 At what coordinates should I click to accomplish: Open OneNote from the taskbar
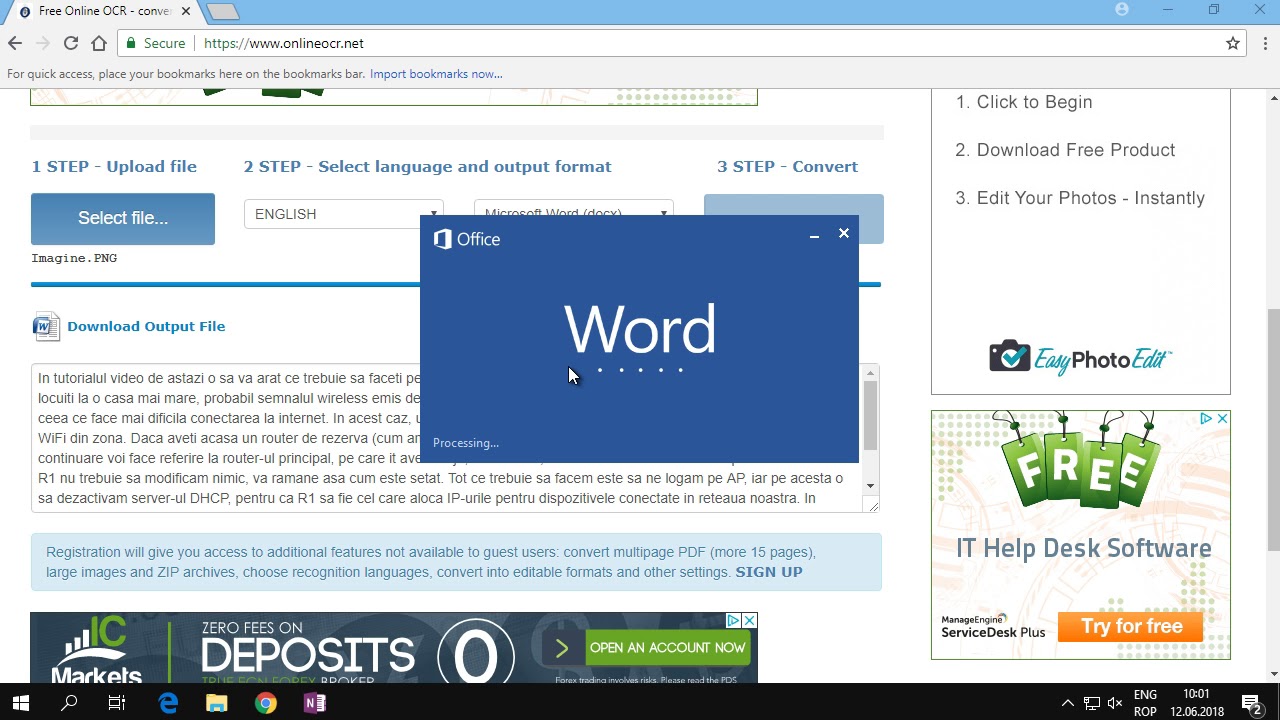coord(314,703)
